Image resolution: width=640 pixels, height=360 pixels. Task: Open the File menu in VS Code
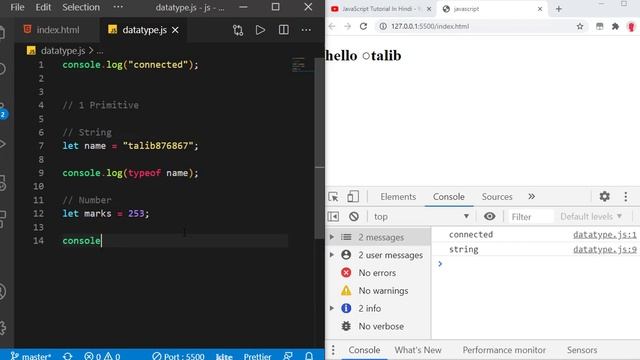[x=17, y=7]
